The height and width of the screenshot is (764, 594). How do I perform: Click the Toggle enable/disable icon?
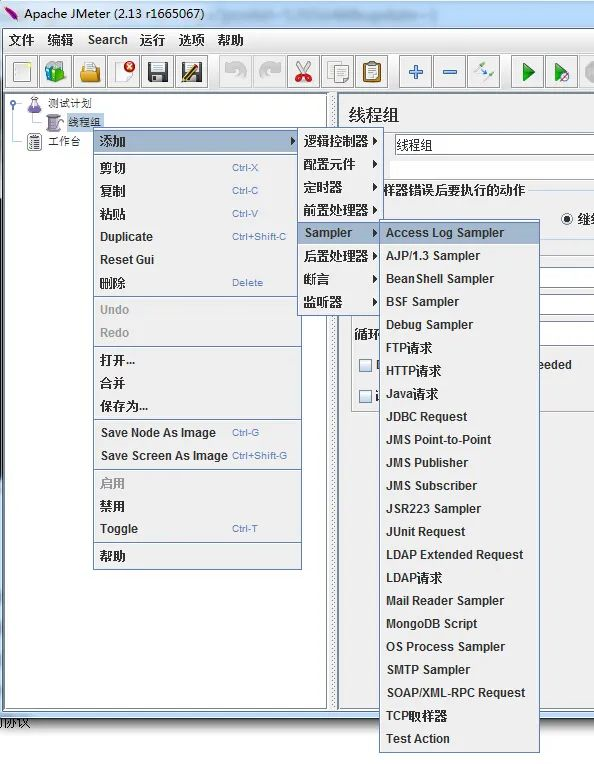click(x=483, y=72)
